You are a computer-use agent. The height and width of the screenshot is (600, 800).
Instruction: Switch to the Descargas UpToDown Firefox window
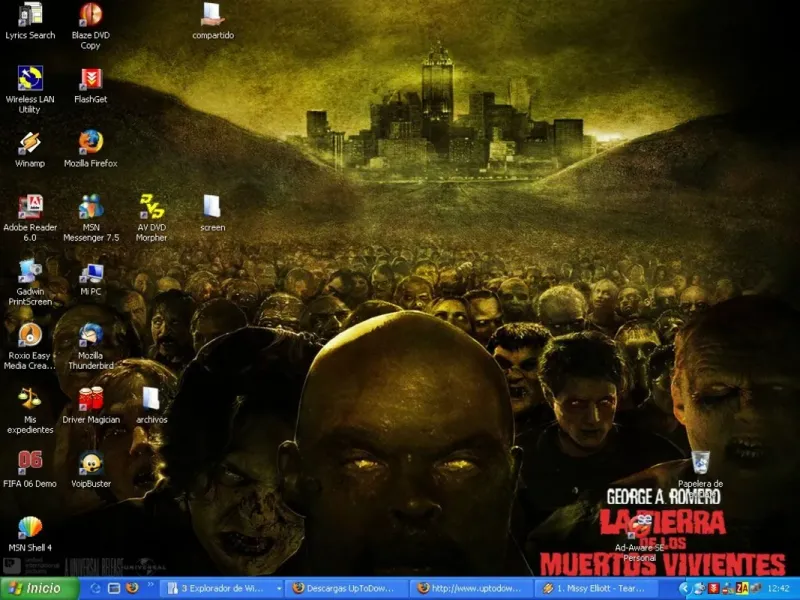coord(347,588)
